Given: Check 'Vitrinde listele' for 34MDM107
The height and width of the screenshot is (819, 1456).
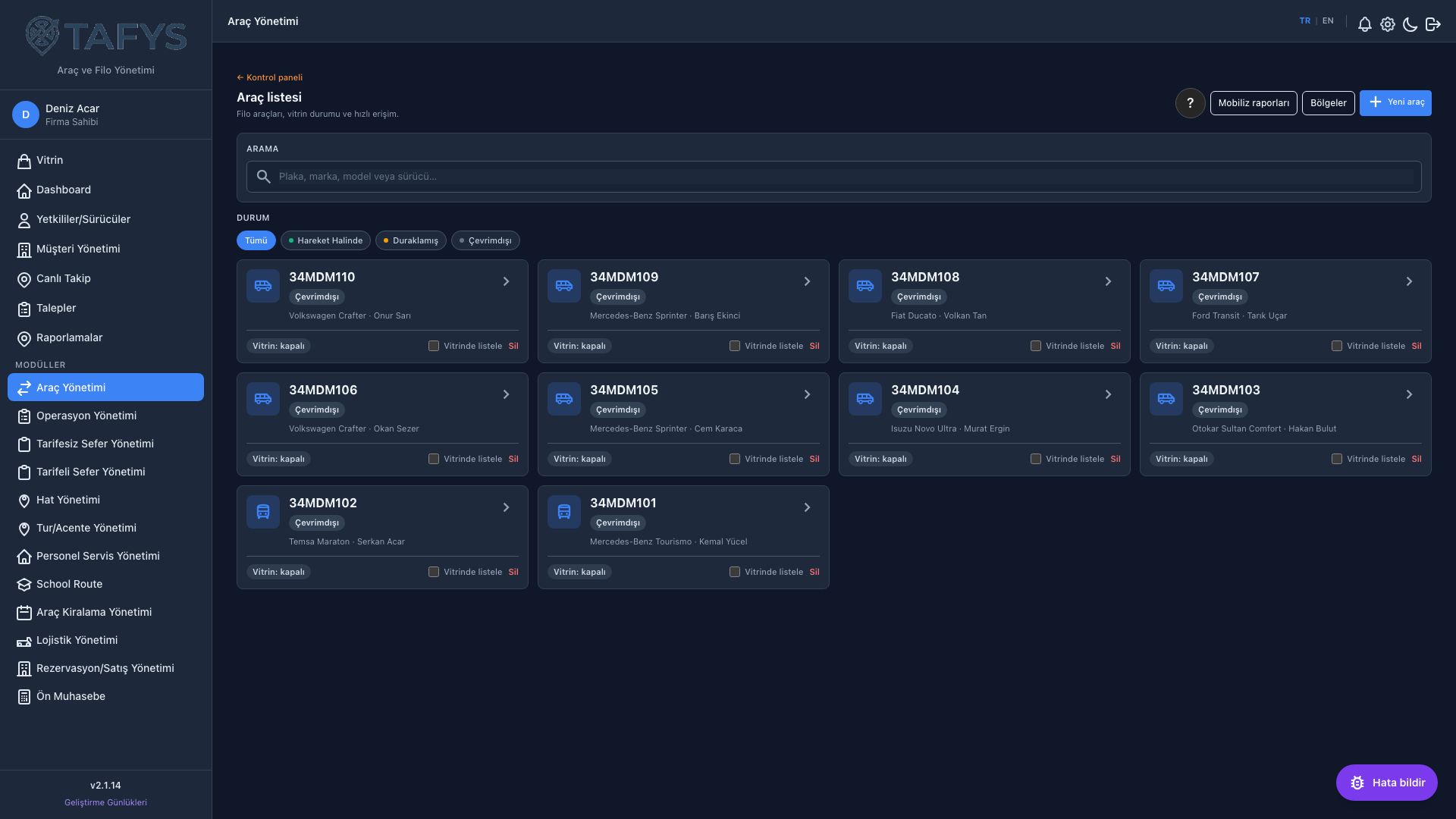Looking at the screenshot, I should (x=1337, y=346).
